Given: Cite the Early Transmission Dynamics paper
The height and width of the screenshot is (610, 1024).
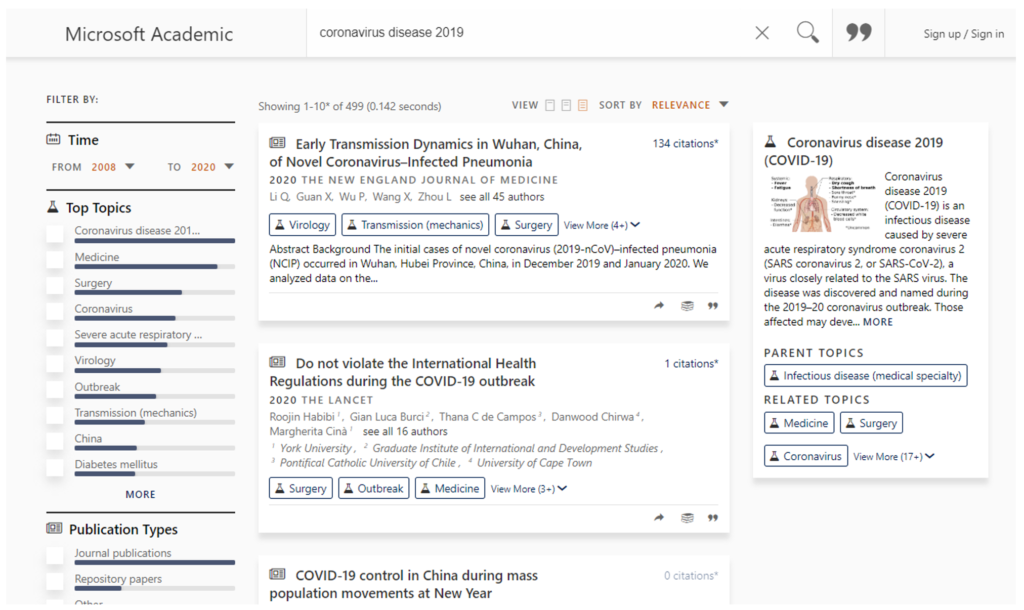Looking at the screenshot, I should click(712, 307).
